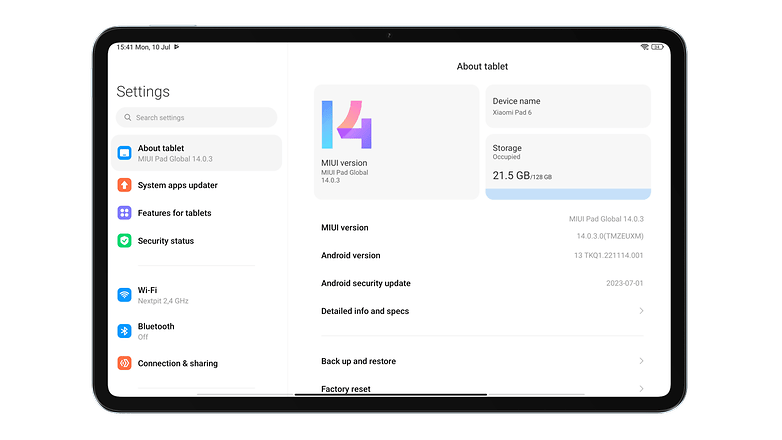Click the About tablet icon in sidebar
This screenshot has width=782, height=440.
tap(124, 153)
